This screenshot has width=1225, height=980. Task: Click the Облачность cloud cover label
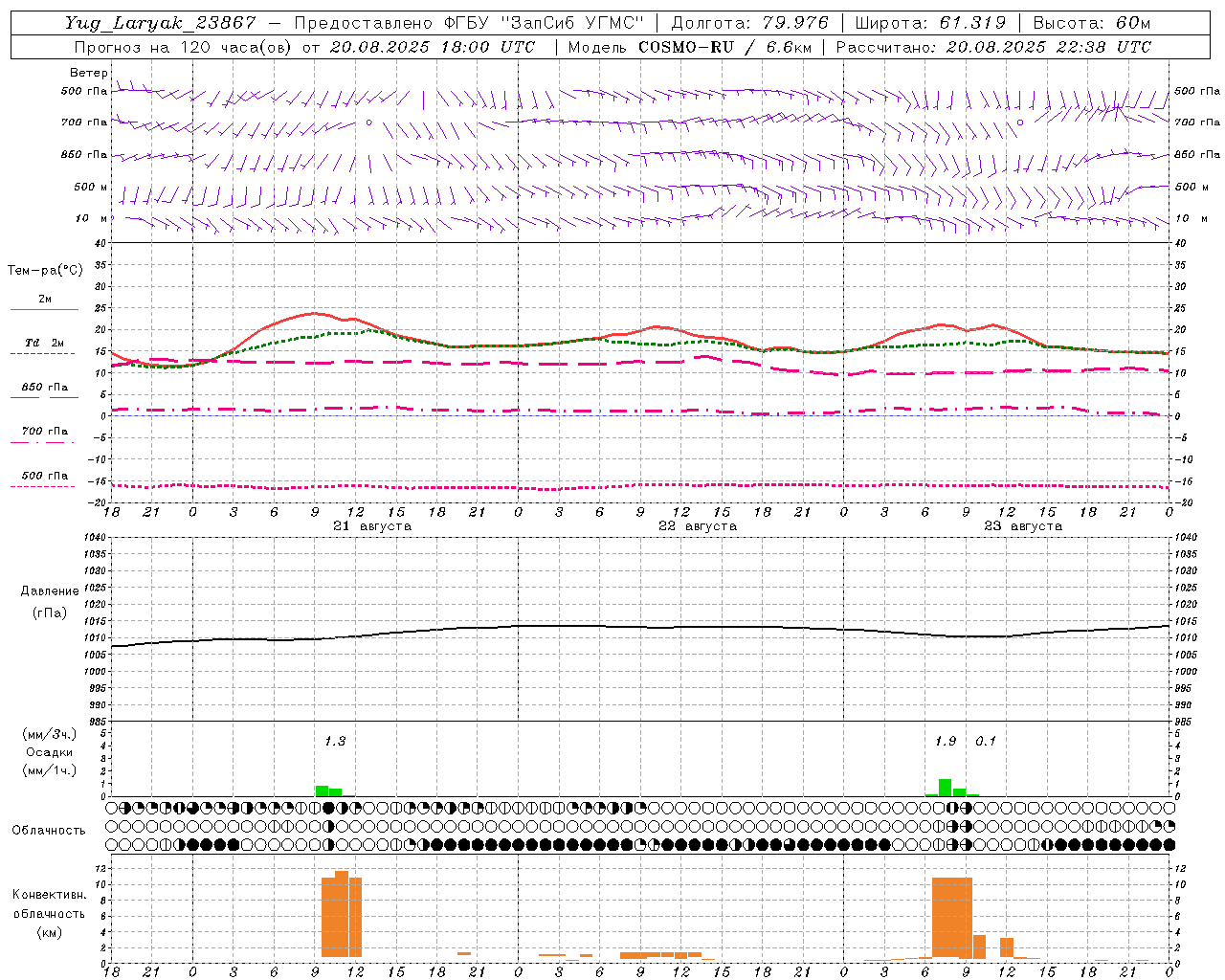(49, 831)
